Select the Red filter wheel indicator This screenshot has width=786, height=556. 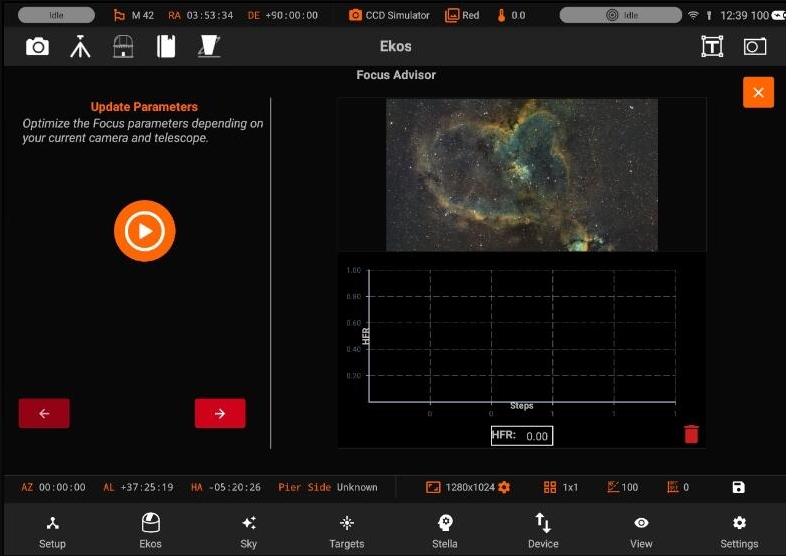pyautogui.click(x=462, y=16)
